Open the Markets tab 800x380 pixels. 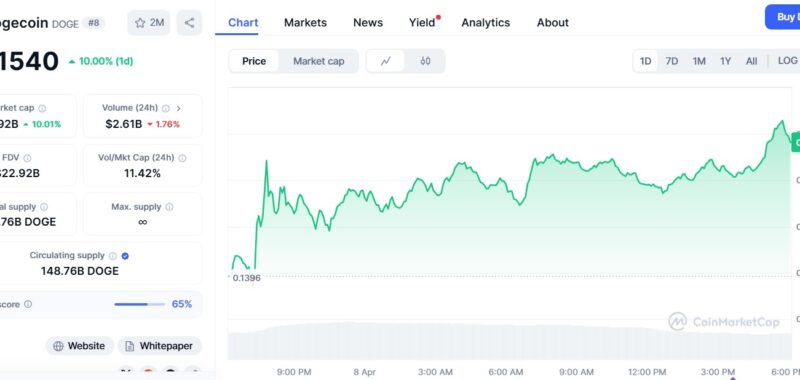(x=305, y=22)
